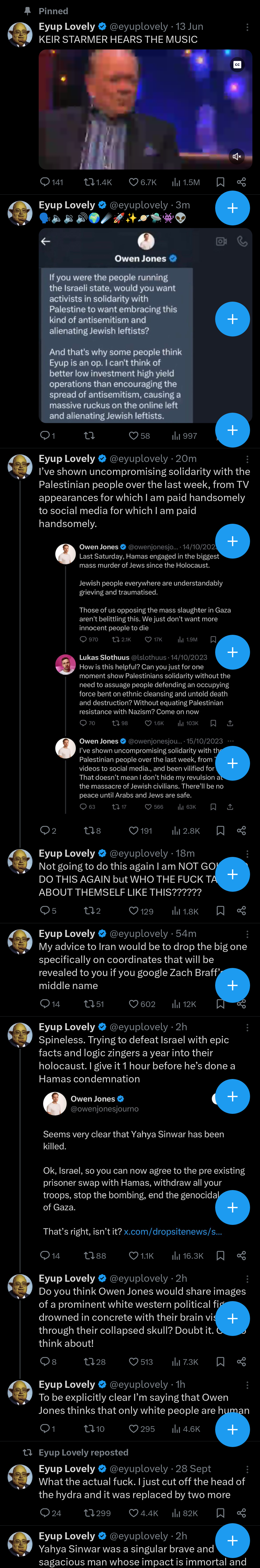Like the pinned post with 6.7K likes

coord(142,182)
